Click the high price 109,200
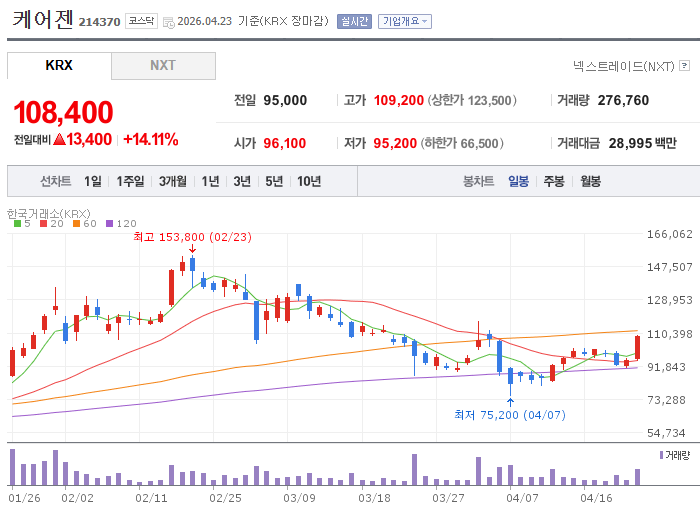 (x=399, y=100)
